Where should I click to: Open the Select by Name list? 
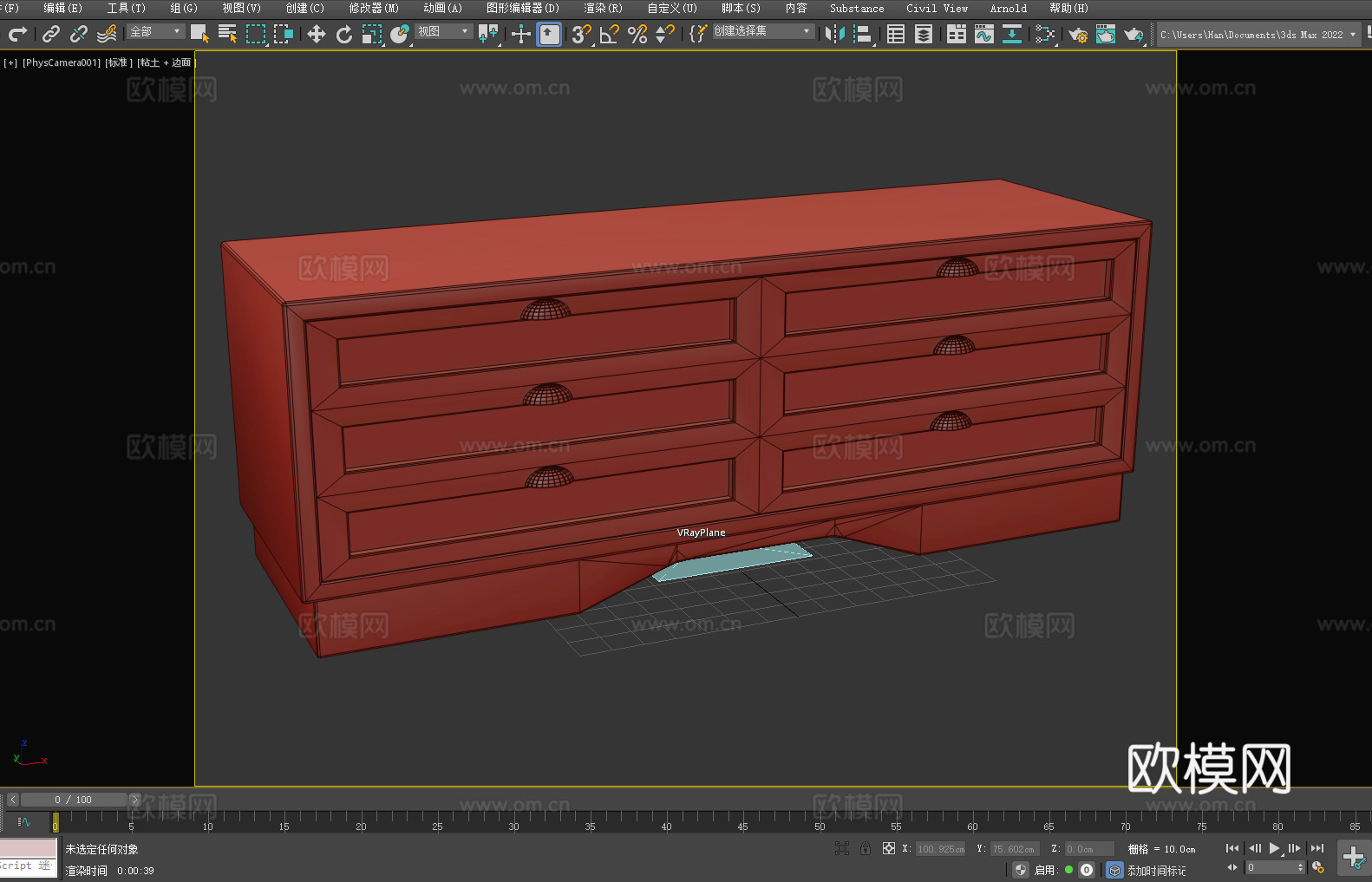[227, 34]
